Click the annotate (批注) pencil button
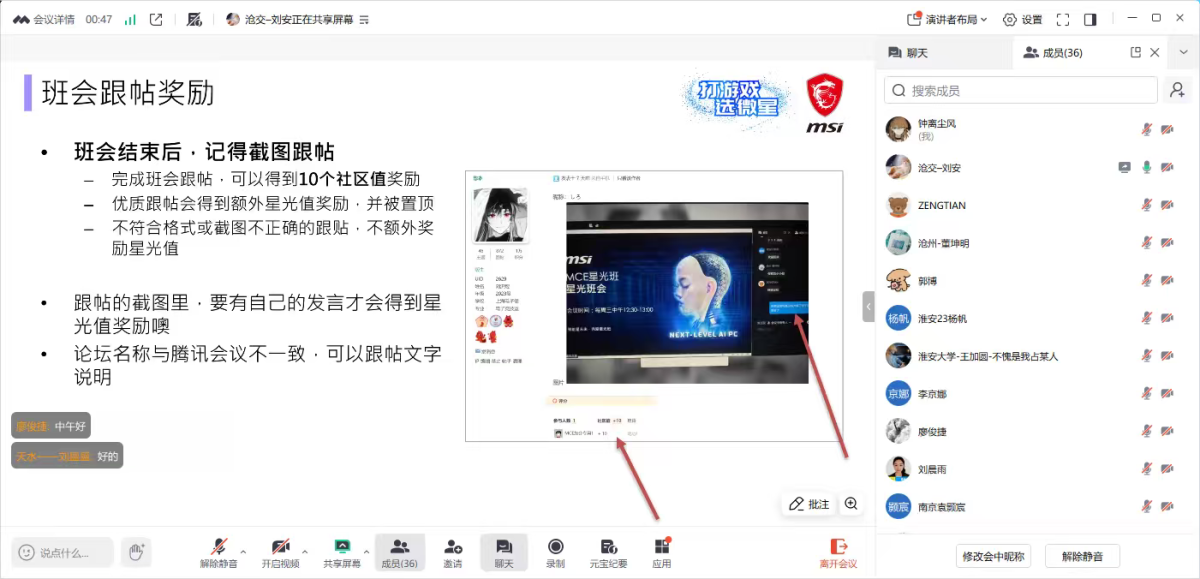1200x579 pixels. (810, 504)
